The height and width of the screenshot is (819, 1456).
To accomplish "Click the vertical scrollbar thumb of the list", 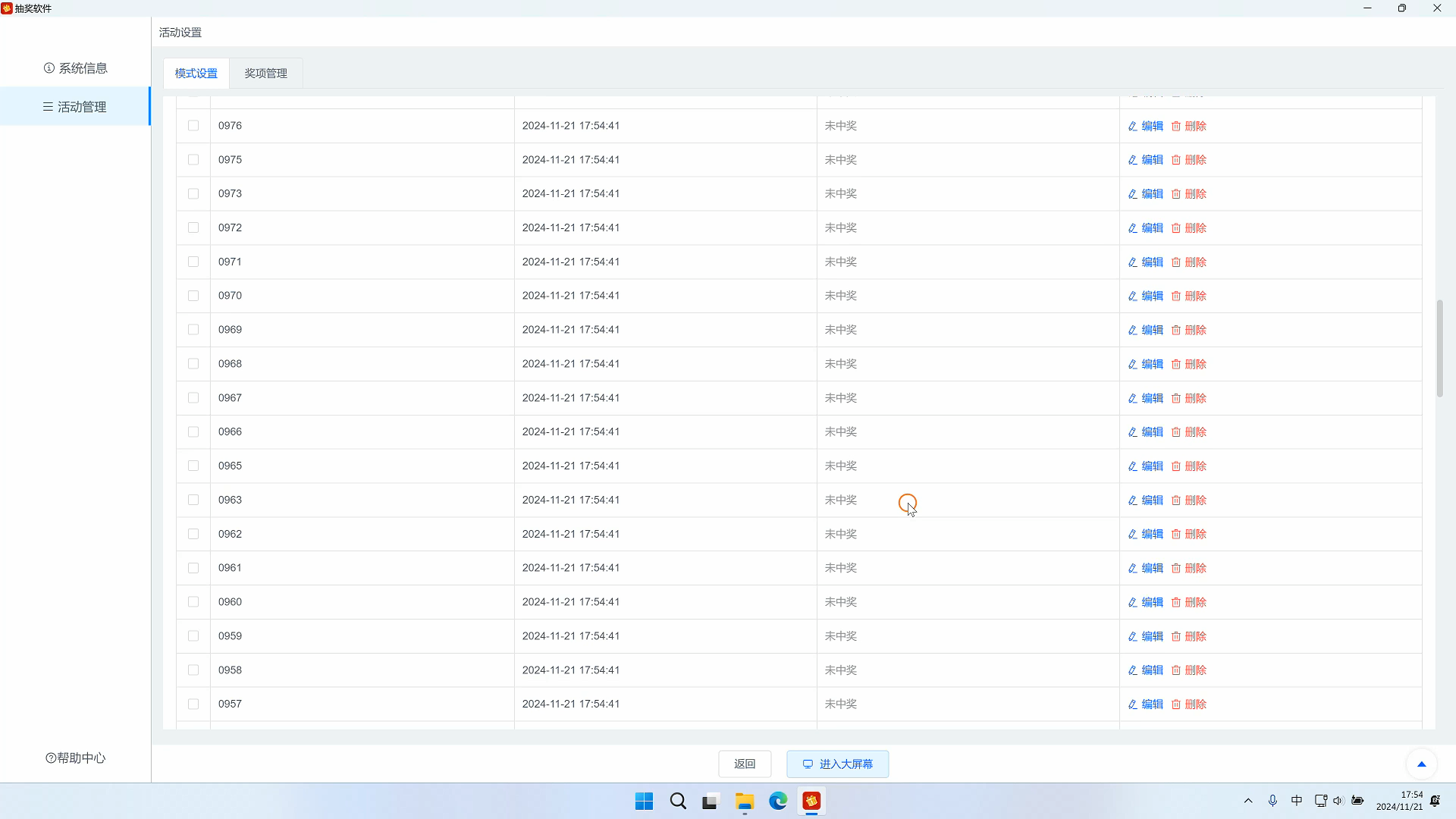I will [1439, 349].
